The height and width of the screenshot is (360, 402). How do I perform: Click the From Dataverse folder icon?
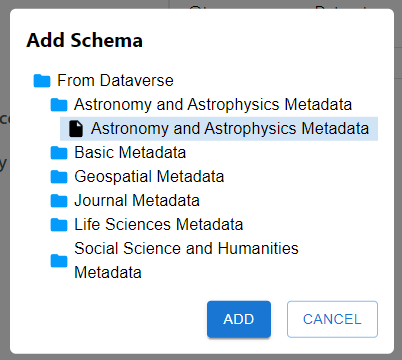pos(42,81)
